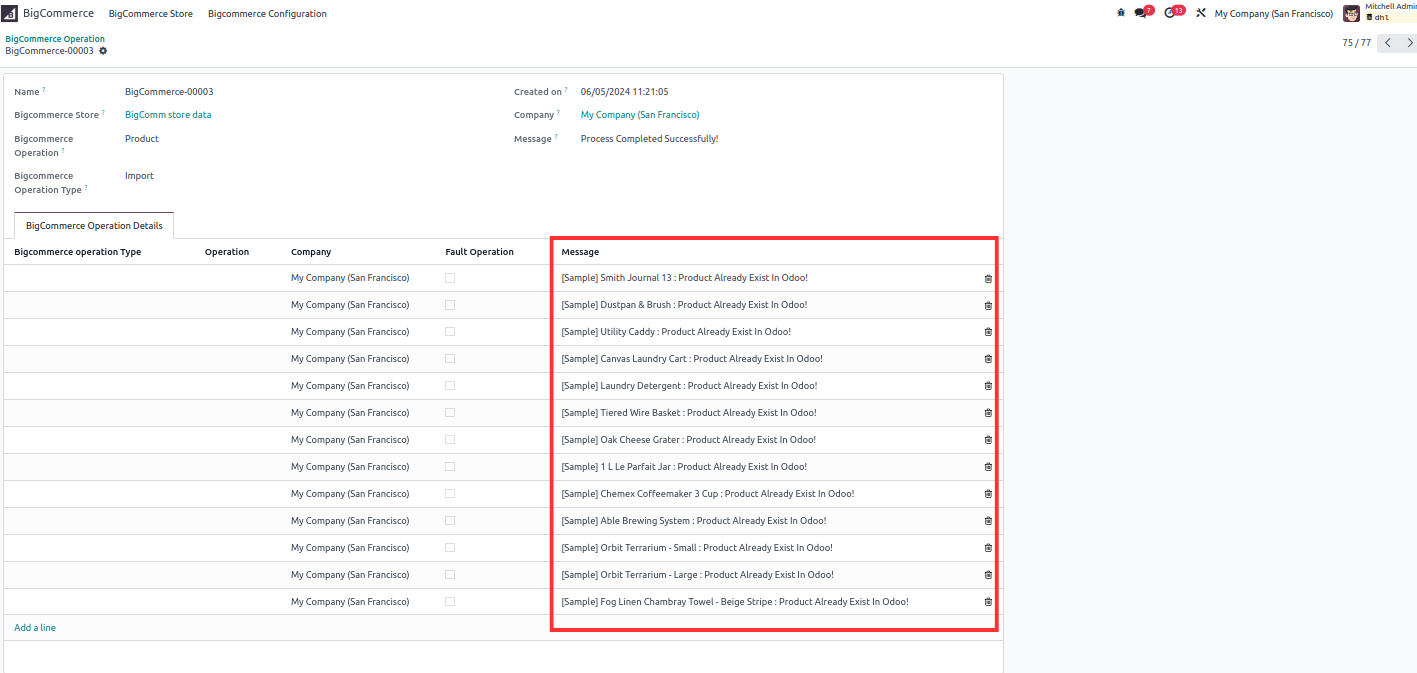Delete the Orbit Terrarium - Large line
This screenshot has width=1417, height=673.
pos(988,575)
